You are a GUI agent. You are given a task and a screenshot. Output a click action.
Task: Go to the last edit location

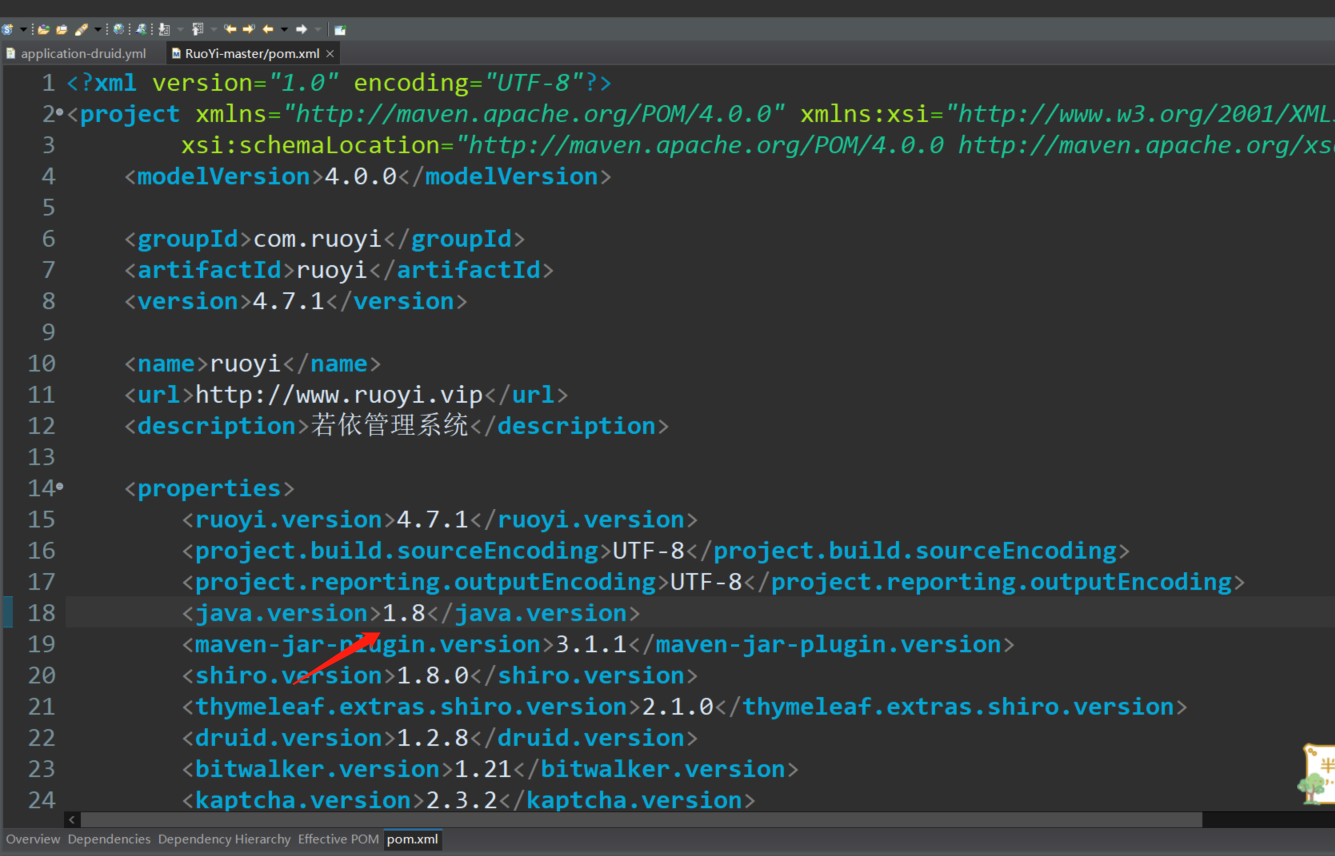230,30
